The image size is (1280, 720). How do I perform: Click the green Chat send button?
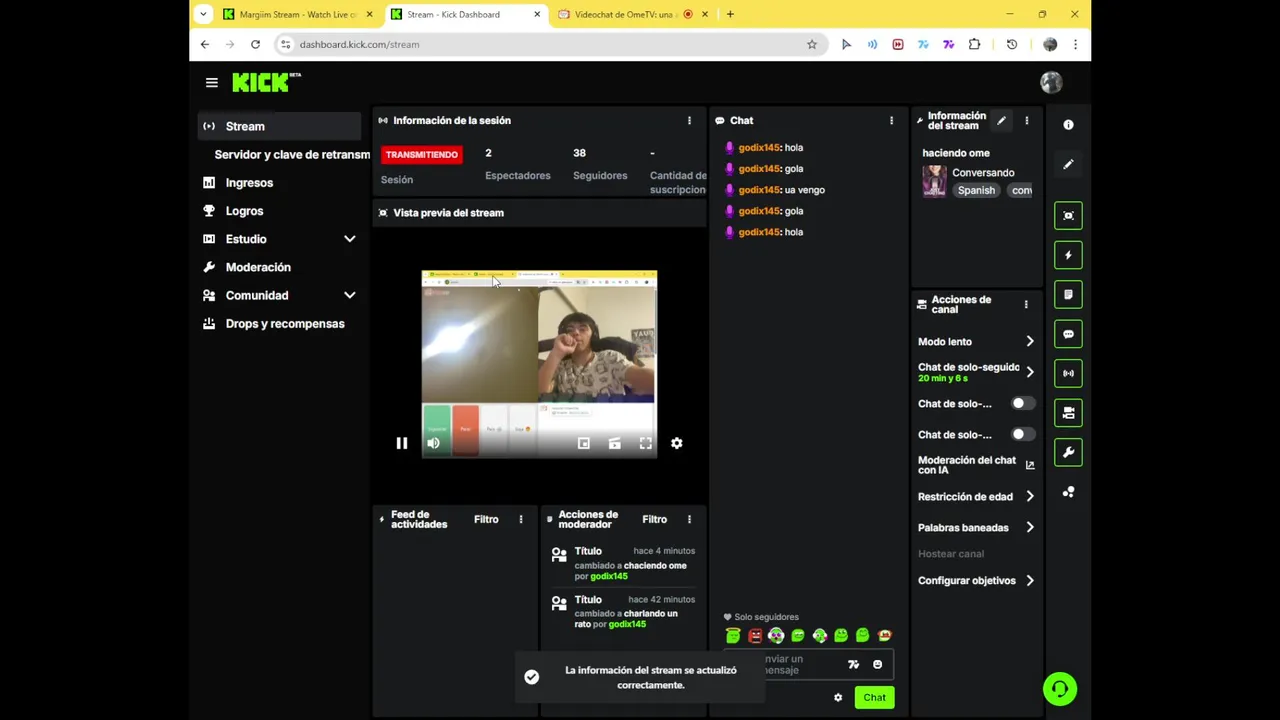[875, 698]
